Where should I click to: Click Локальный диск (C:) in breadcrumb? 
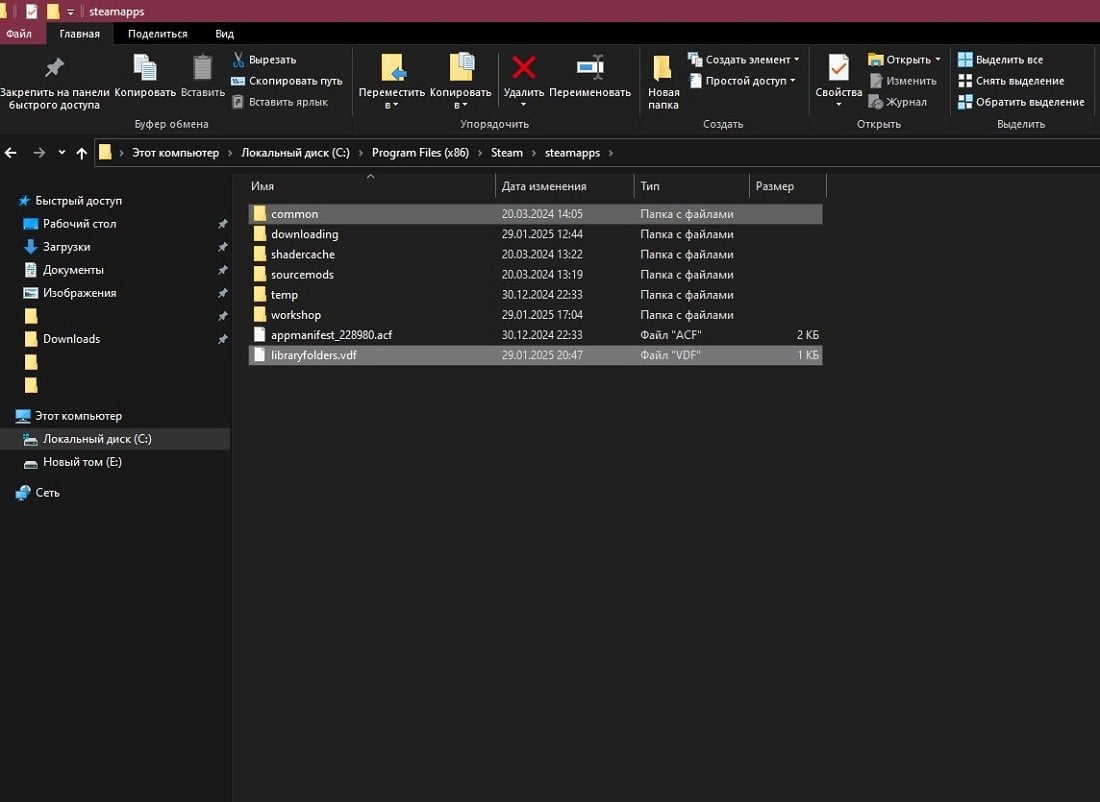pyautogui.click(x=295, y=152)
